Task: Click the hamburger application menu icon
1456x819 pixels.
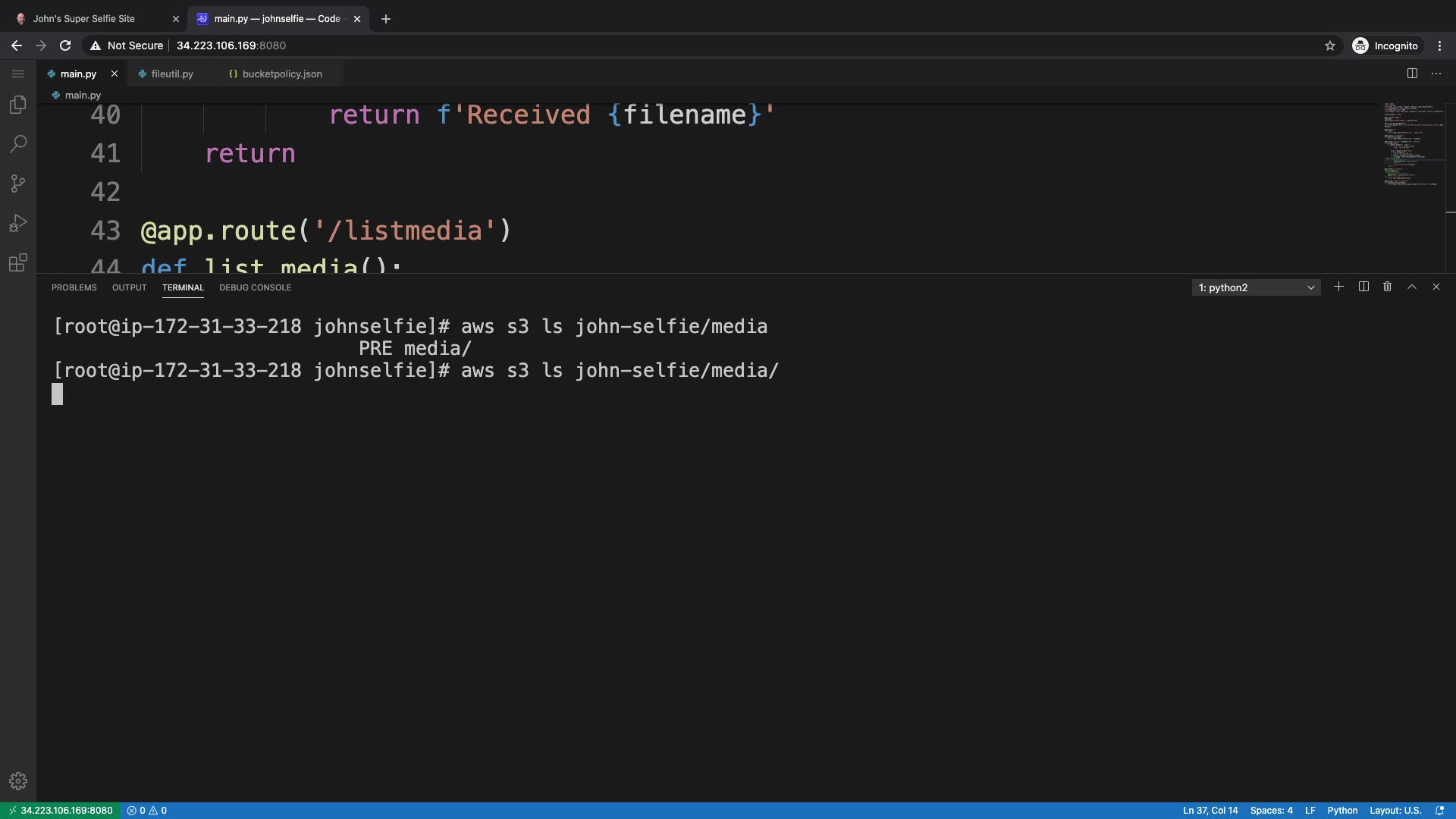Action: (18, 74)
